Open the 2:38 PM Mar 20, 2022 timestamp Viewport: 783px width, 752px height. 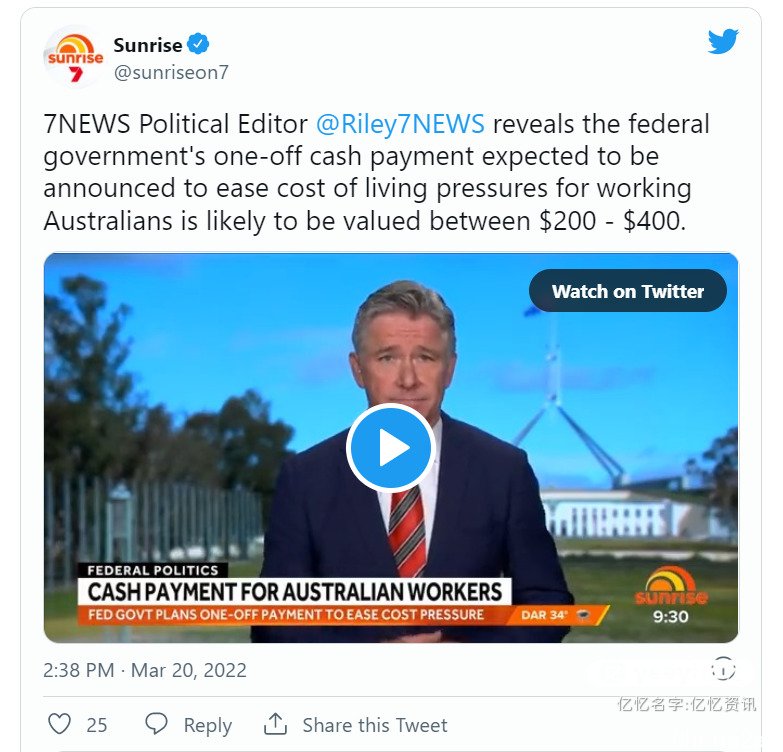click(145, 670)
